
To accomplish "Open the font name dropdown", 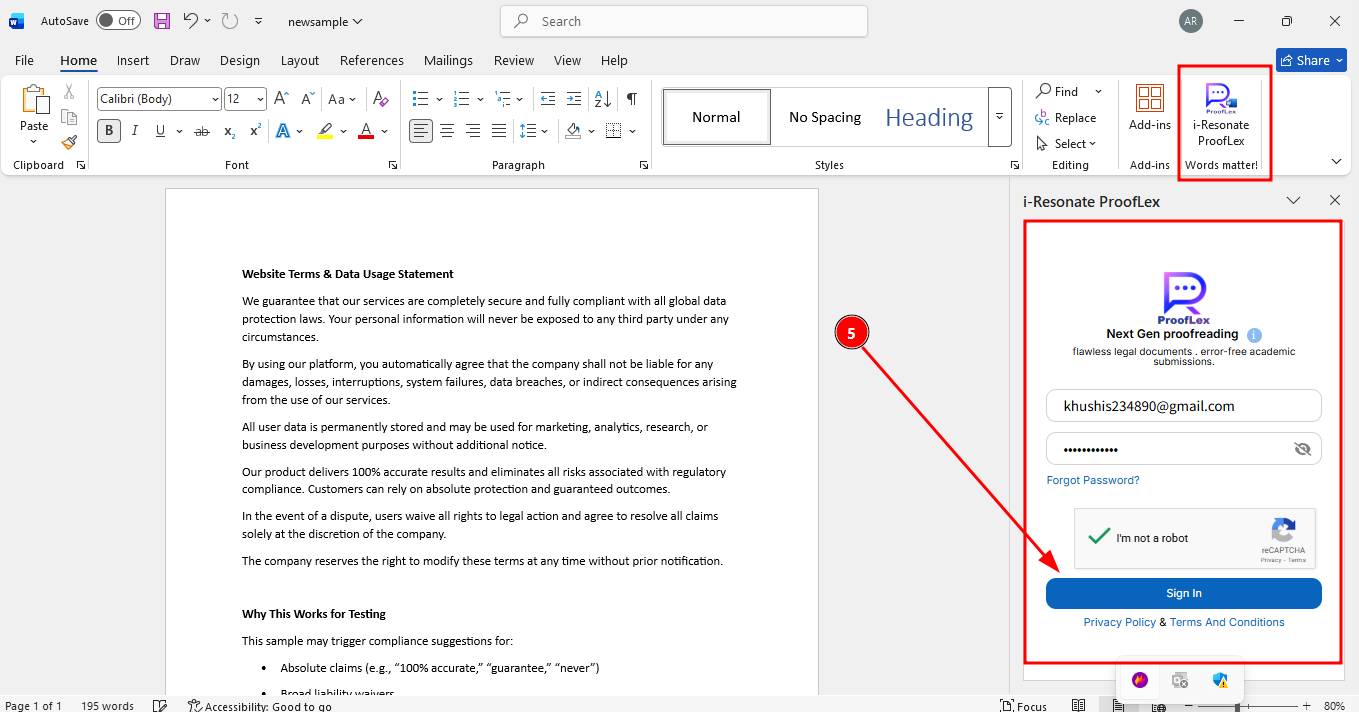I will [x=215, y=99].
